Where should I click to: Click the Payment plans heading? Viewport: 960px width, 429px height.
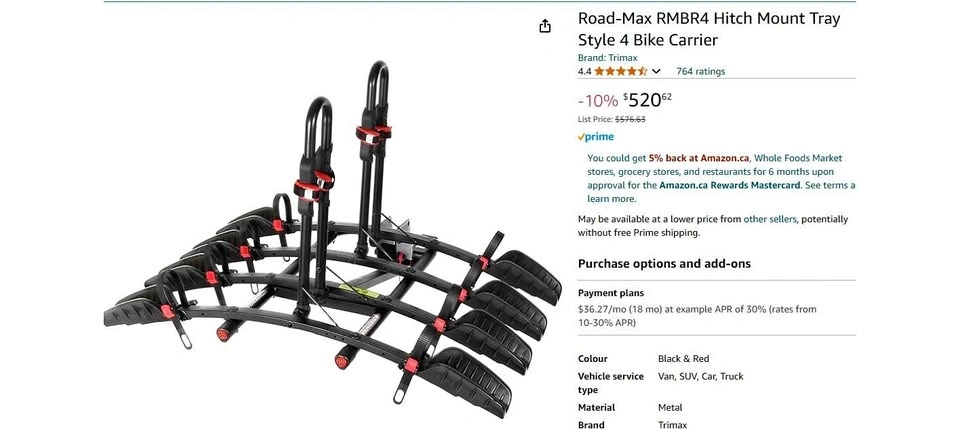point(611,293)
